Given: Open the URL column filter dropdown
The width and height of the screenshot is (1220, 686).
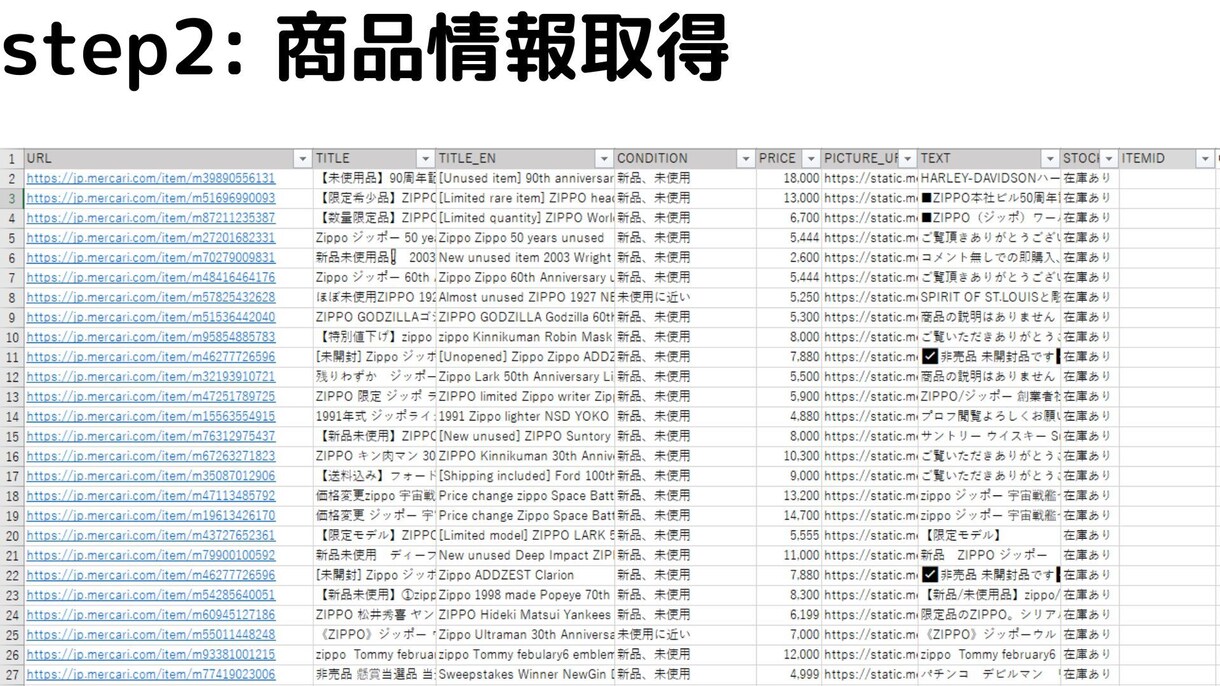Looking at the screenshot, I should [x=303, y=159].
